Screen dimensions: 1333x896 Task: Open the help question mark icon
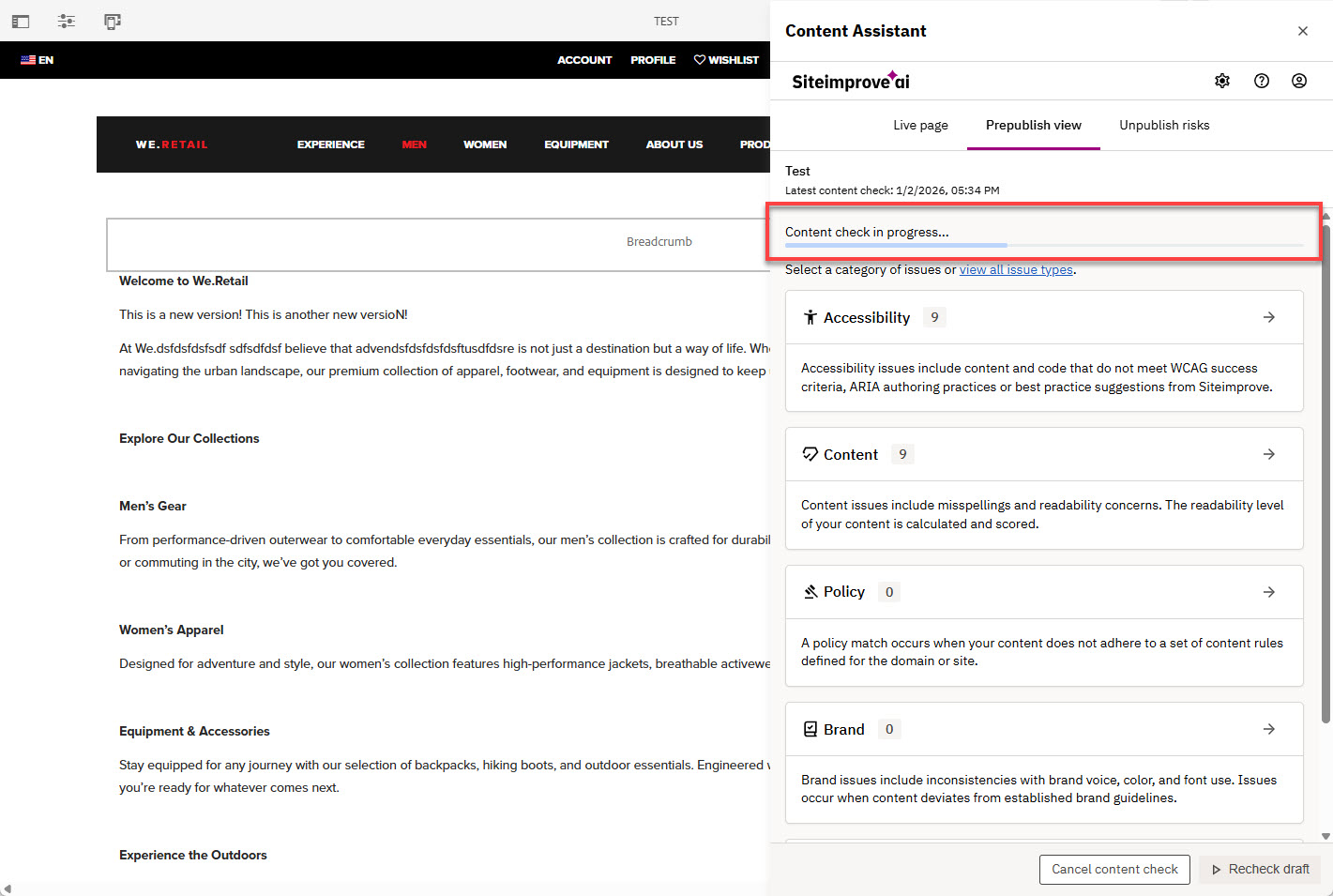[1262, 81]
